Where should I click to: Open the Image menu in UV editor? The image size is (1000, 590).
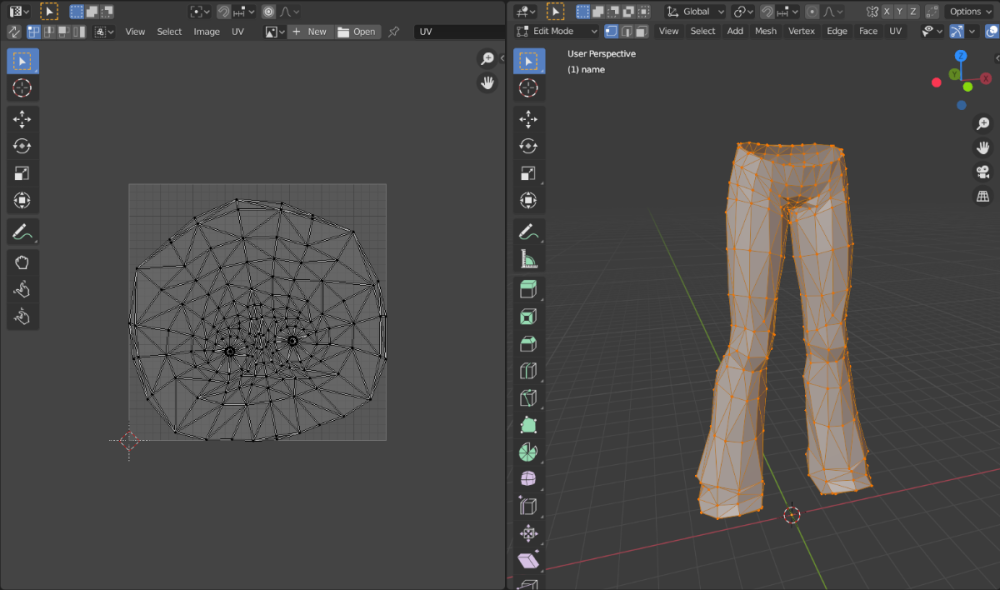pos(206,31)
